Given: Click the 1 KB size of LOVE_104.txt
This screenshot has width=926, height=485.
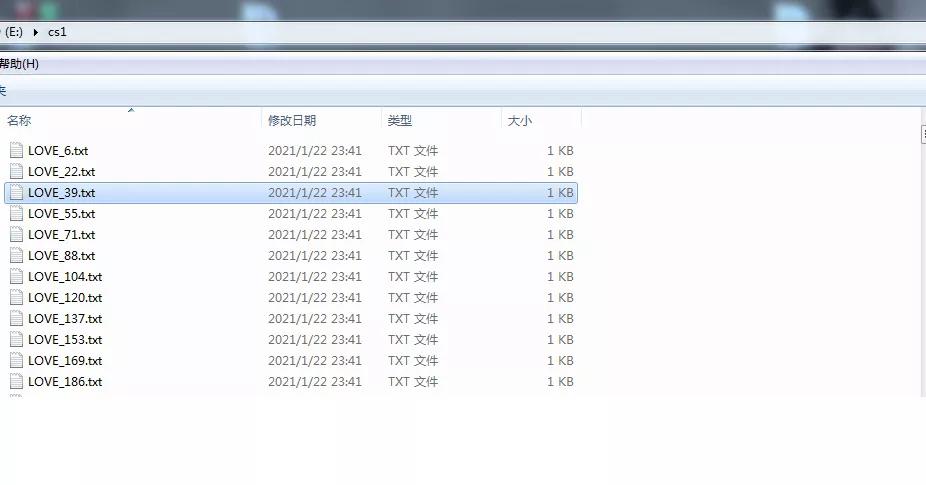Looking at the screenshot, I should [x=560, y=276].
